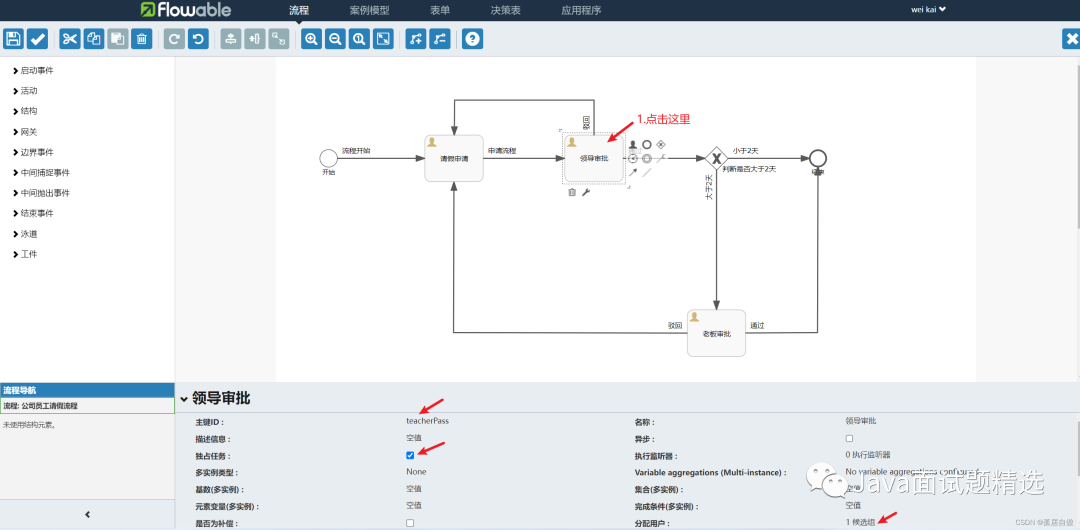Open the 决策表 tab
The image size is (1080, 530).
pyautogui.click(x=505, y=10)
